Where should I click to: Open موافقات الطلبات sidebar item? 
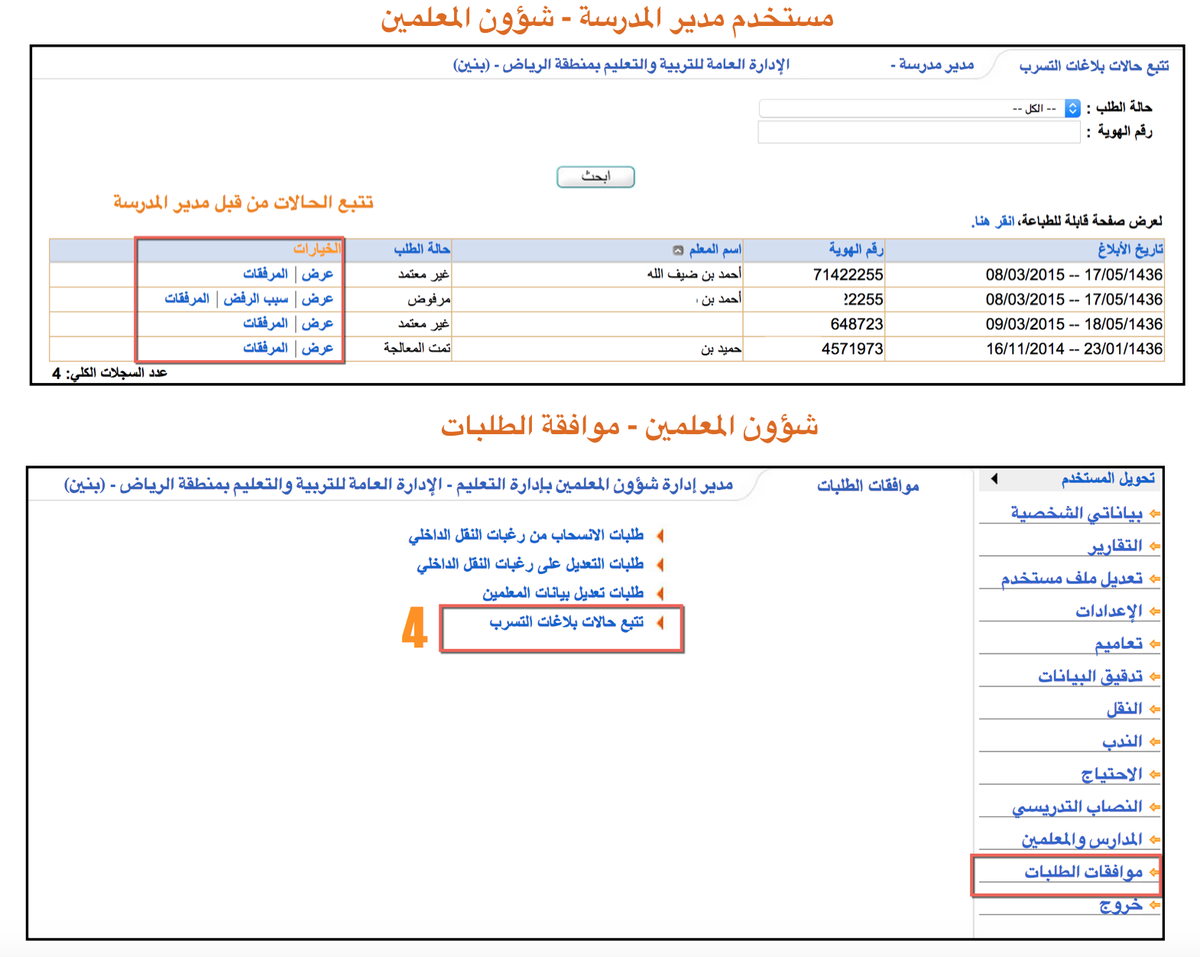pyautogui.click(x=1084, y=873)
